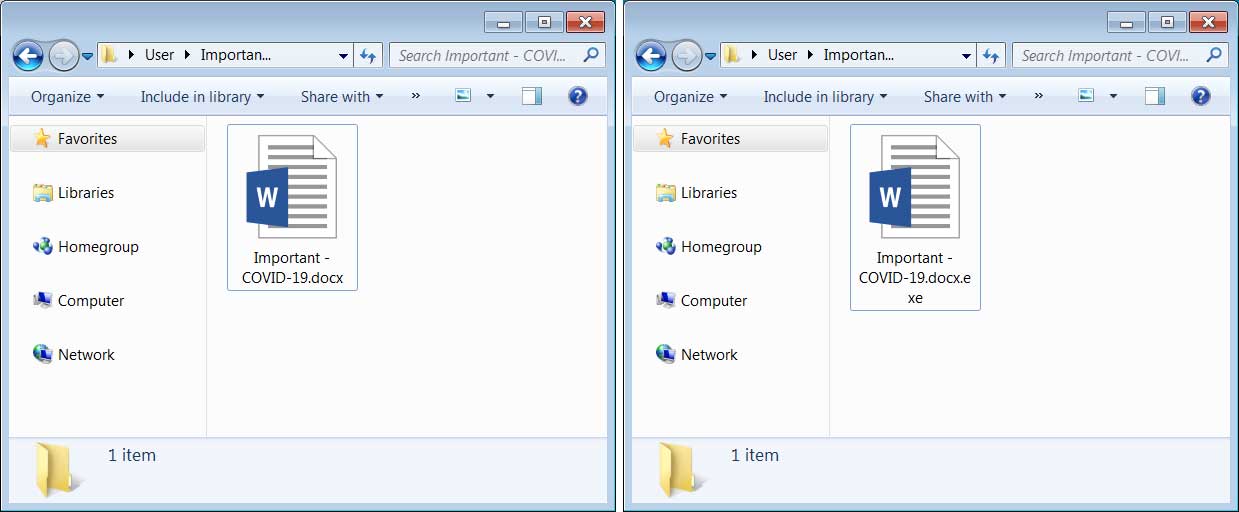
Task: Click Share with in the left window
Action: pyautogui.click(x=342, y=97)
